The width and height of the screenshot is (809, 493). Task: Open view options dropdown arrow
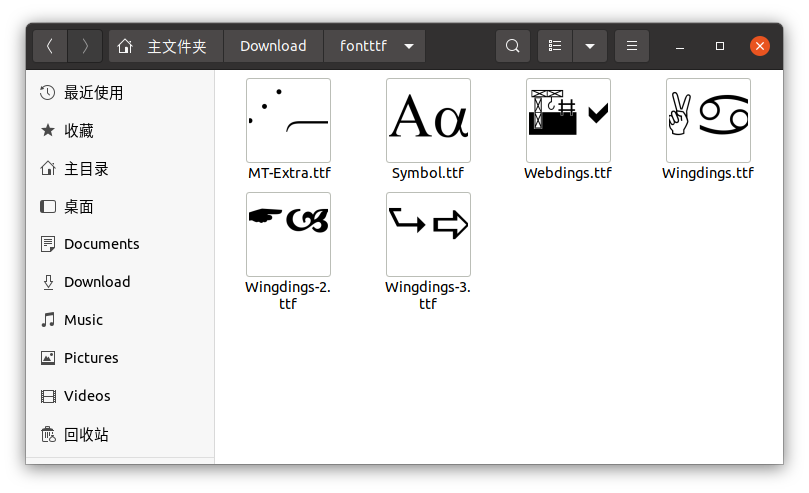[590, 46]
